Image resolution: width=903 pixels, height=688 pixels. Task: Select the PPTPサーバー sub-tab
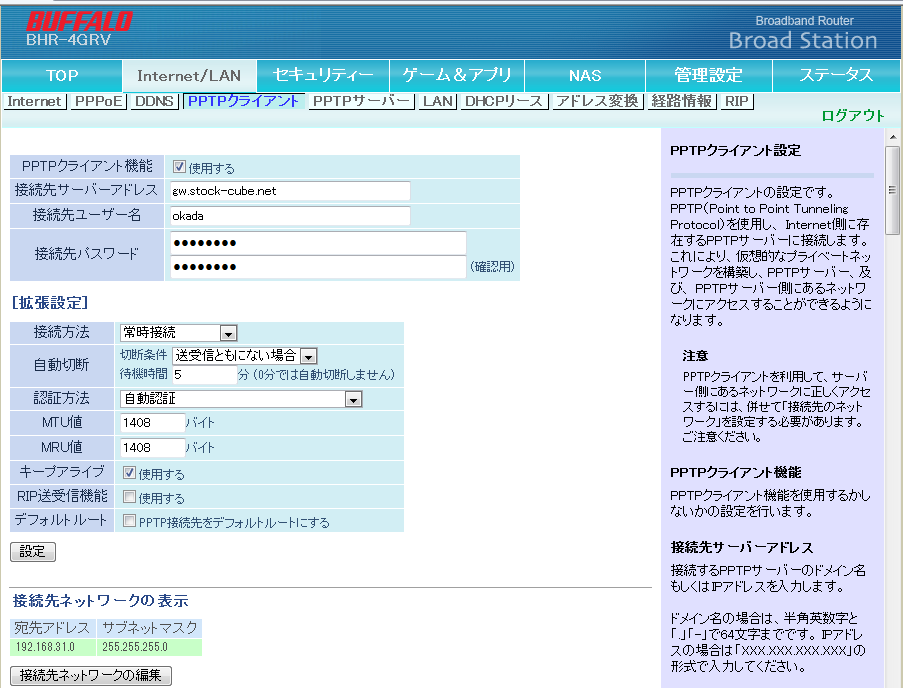click(x=361, y=101)
